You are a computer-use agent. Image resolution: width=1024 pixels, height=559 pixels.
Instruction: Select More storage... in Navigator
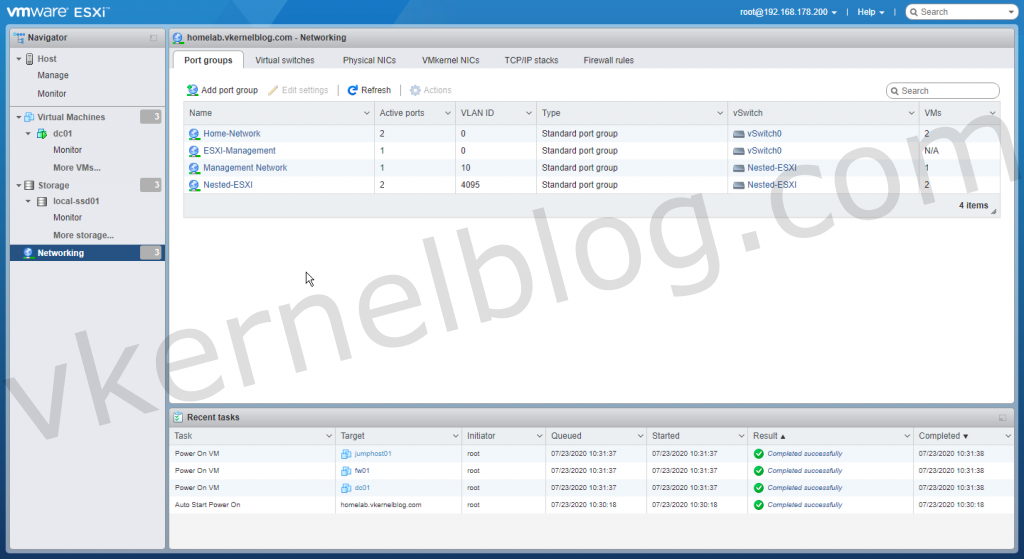[x=83, y=235]
